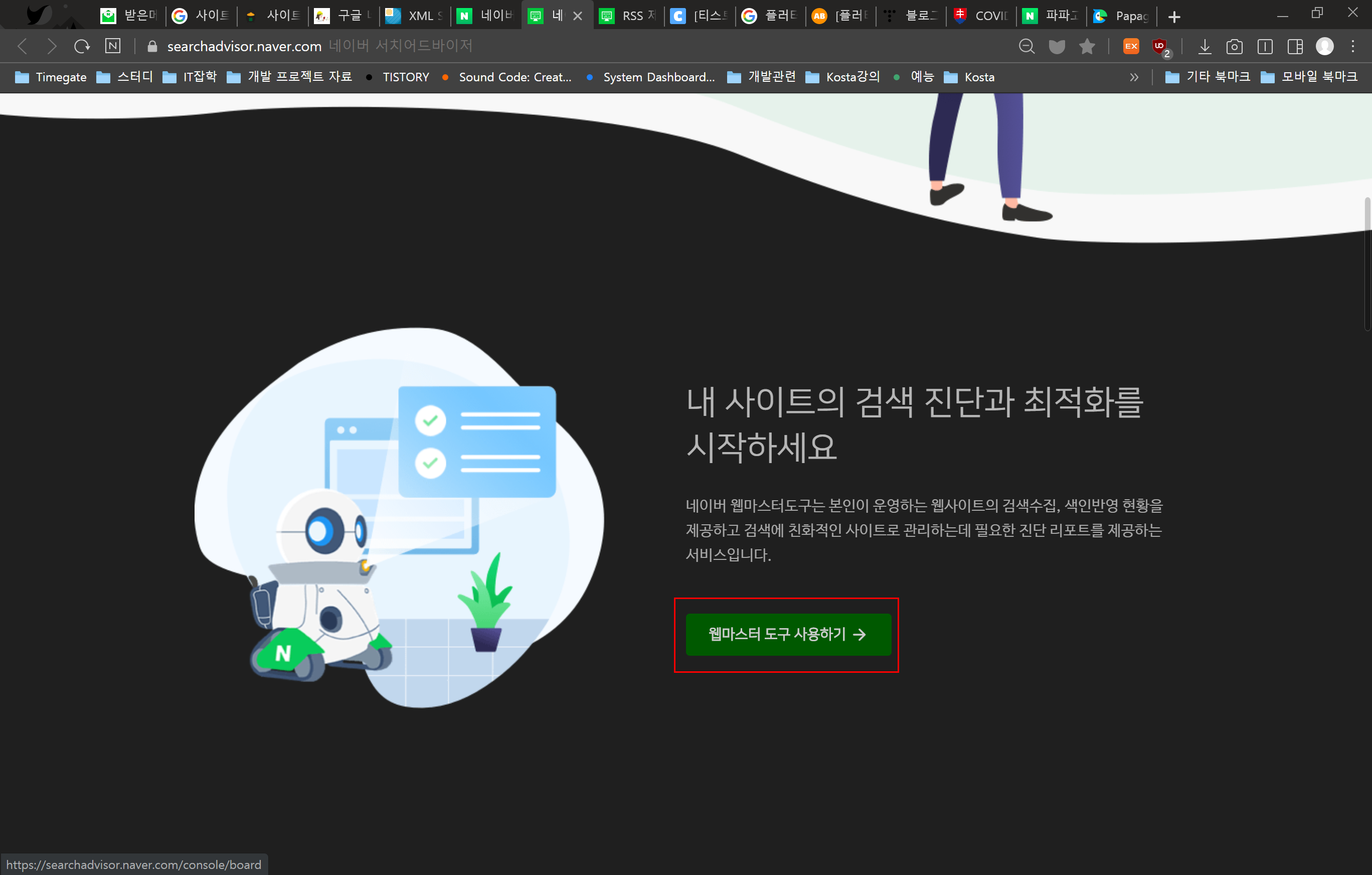The width and height of the screenshot is (1372, 875).
Task: Open the IT잡학 bookmark folder
Action: pyautogui.click(x=190, y=77)
